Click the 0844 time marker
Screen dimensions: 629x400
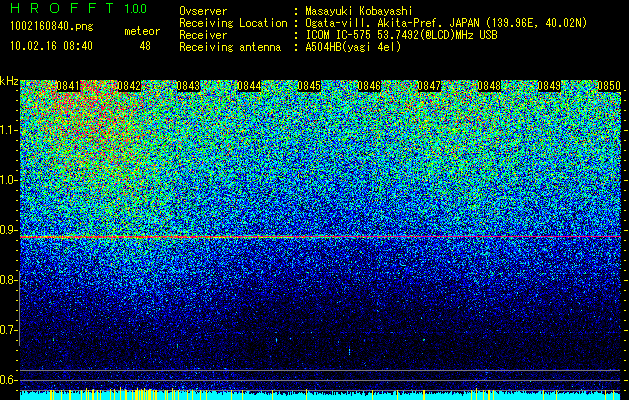click(x=249, y=86)
